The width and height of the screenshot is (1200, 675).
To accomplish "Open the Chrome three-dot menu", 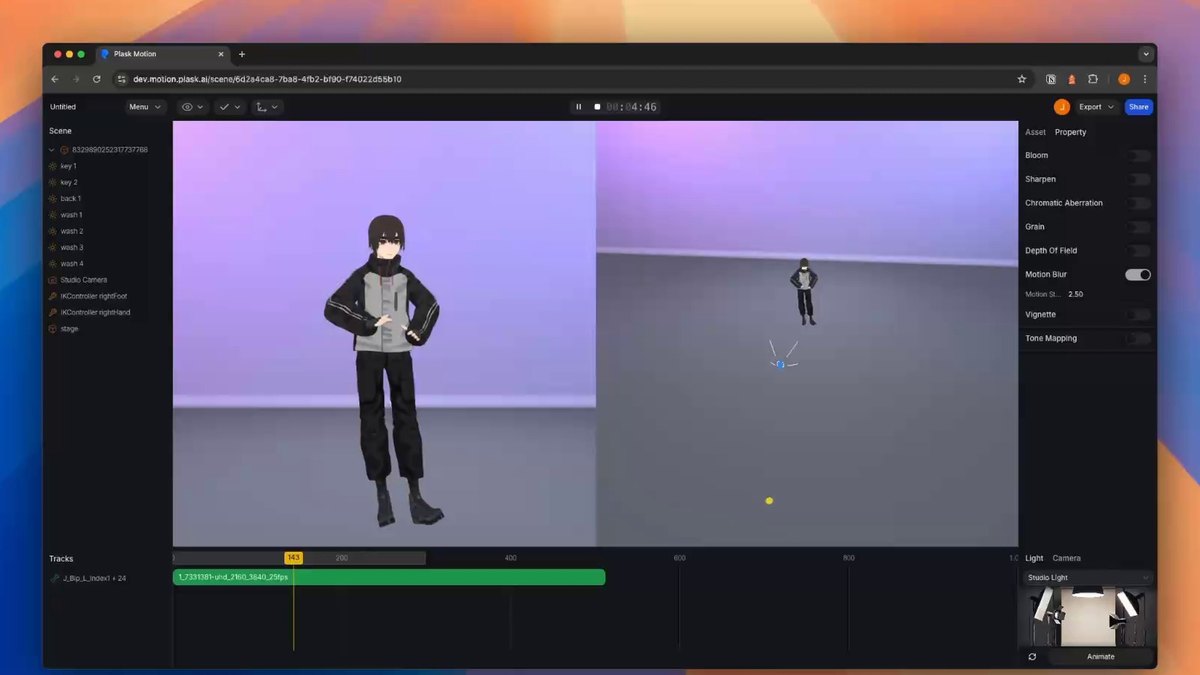I will coord(1145,79).
